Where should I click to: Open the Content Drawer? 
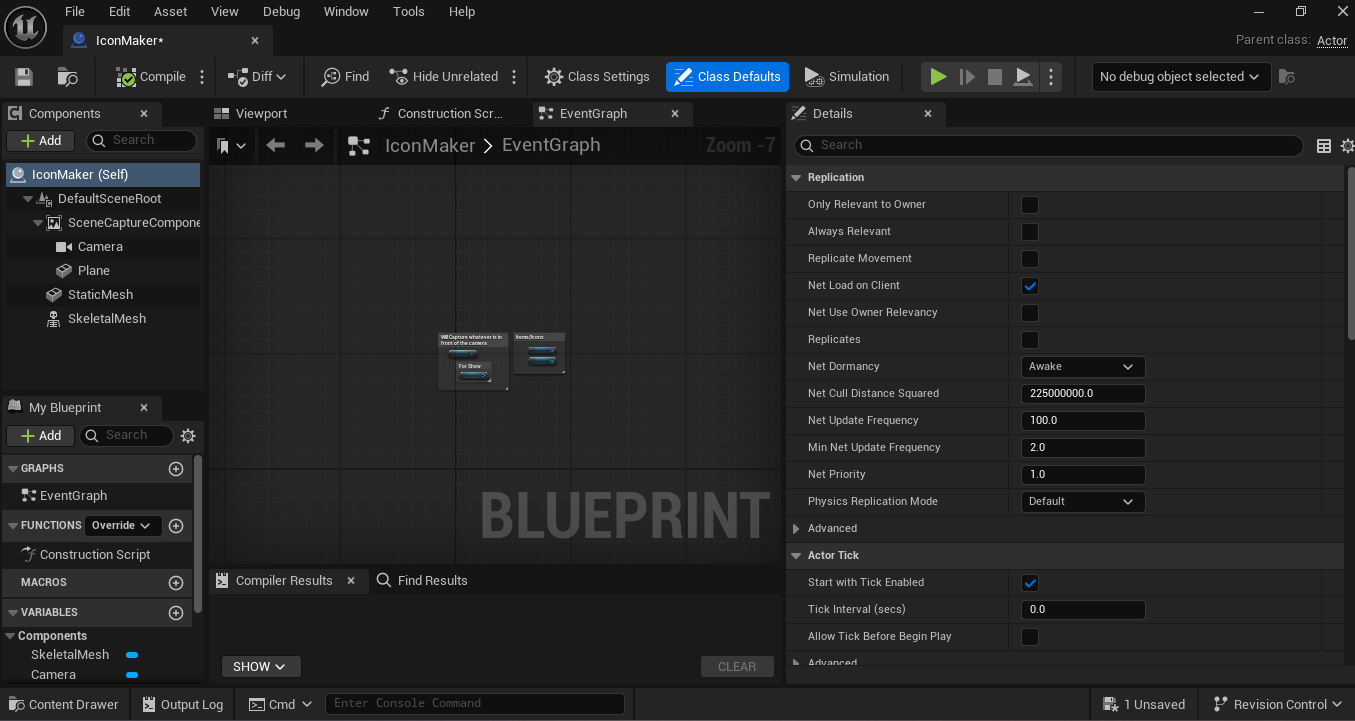click(x=62, y=705)
